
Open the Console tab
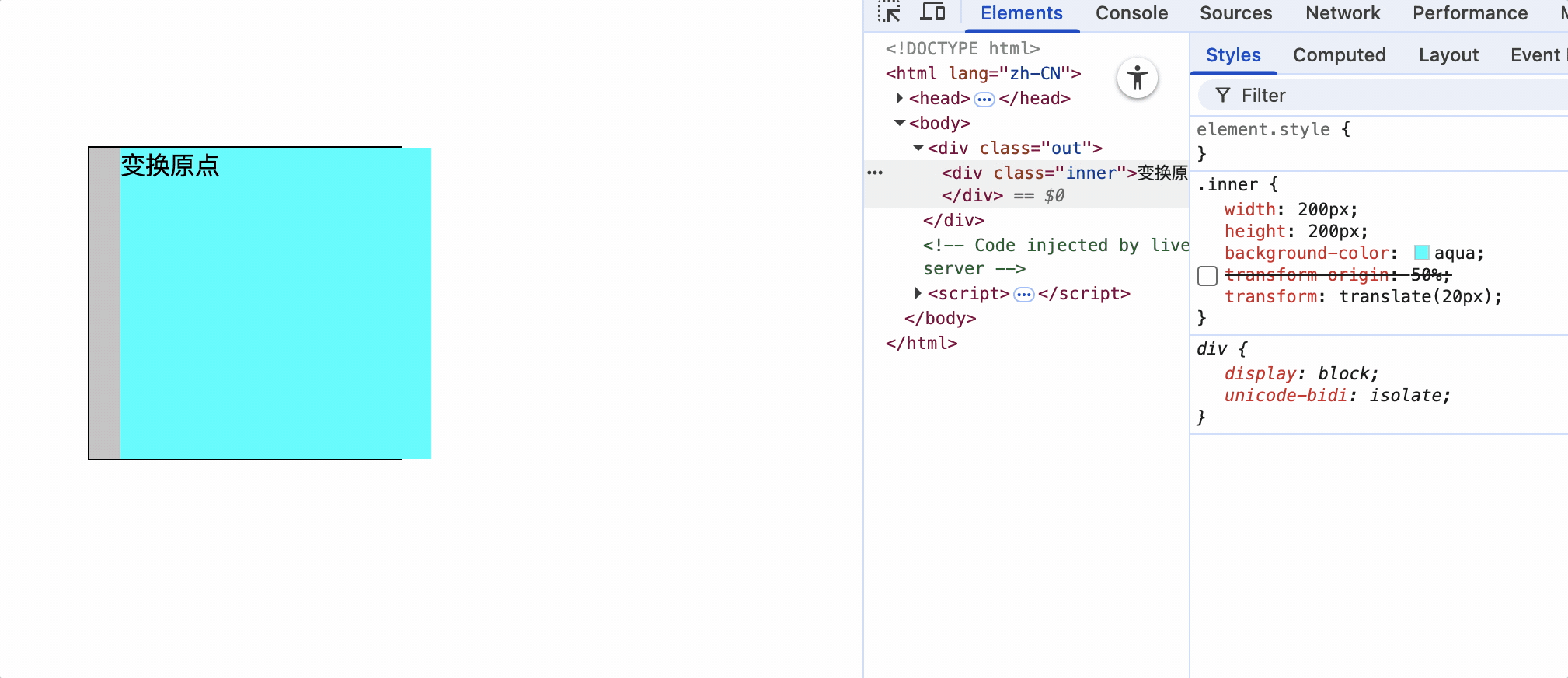pos(1131,13)
